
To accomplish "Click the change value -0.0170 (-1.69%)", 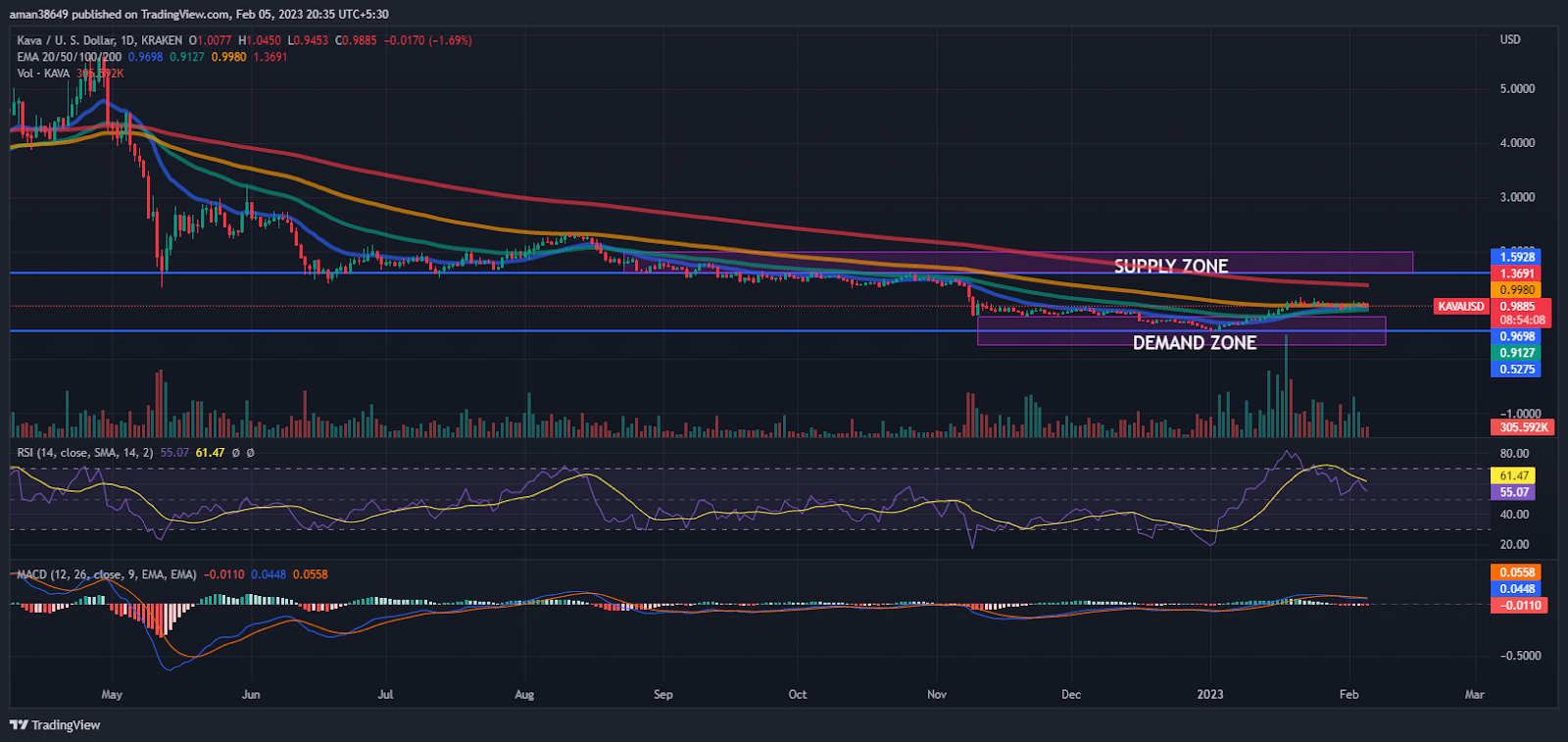I will tap(427, 40).
